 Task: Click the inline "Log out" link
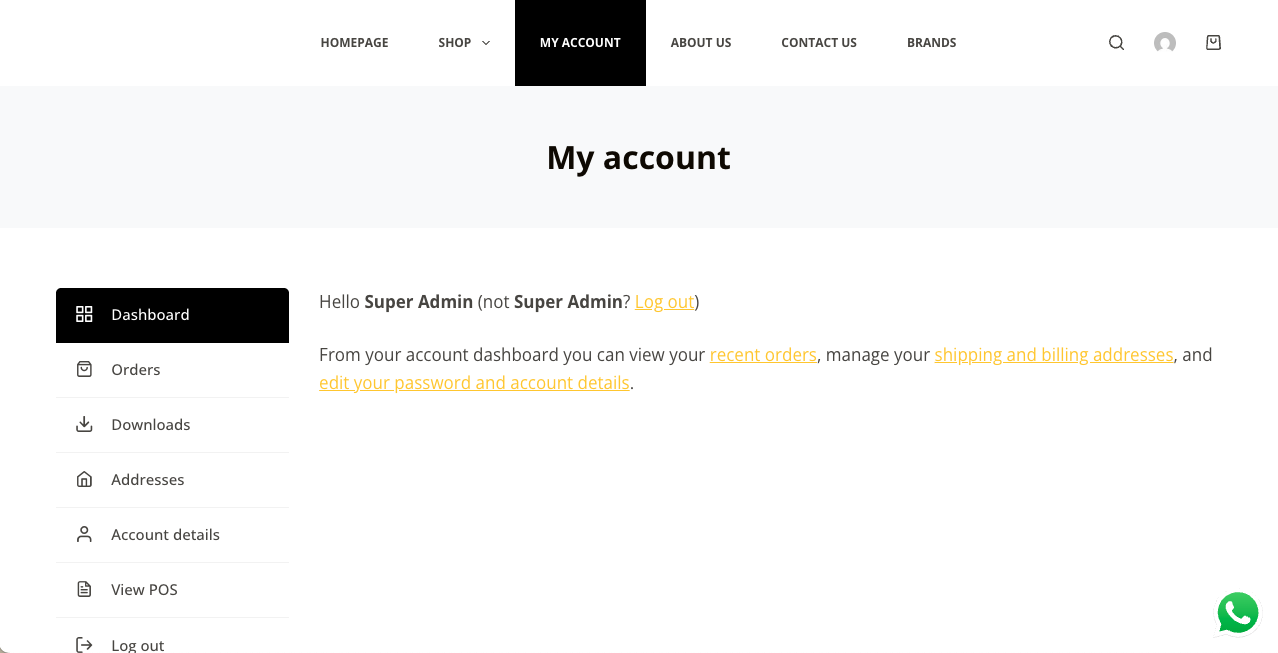(664, 302)
